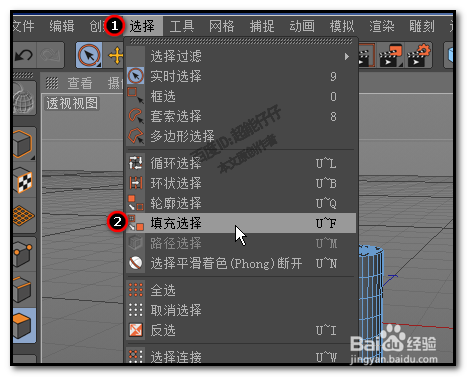Click the Phong break sphere icon in menu
Screen dimensions: 467x377
pos(136,263)
